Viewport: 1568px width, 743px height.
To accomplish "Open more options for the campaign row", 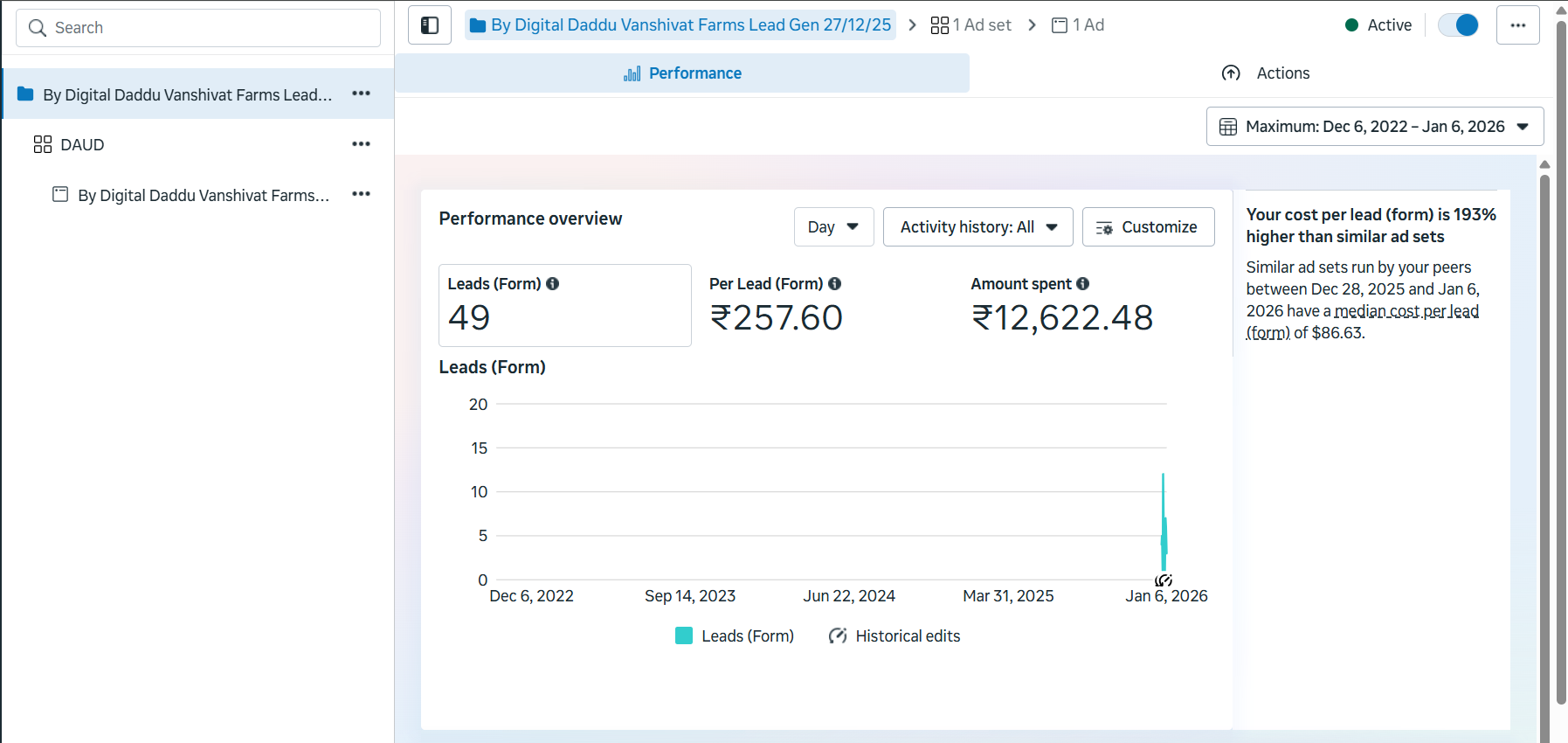I will [361, 94].
